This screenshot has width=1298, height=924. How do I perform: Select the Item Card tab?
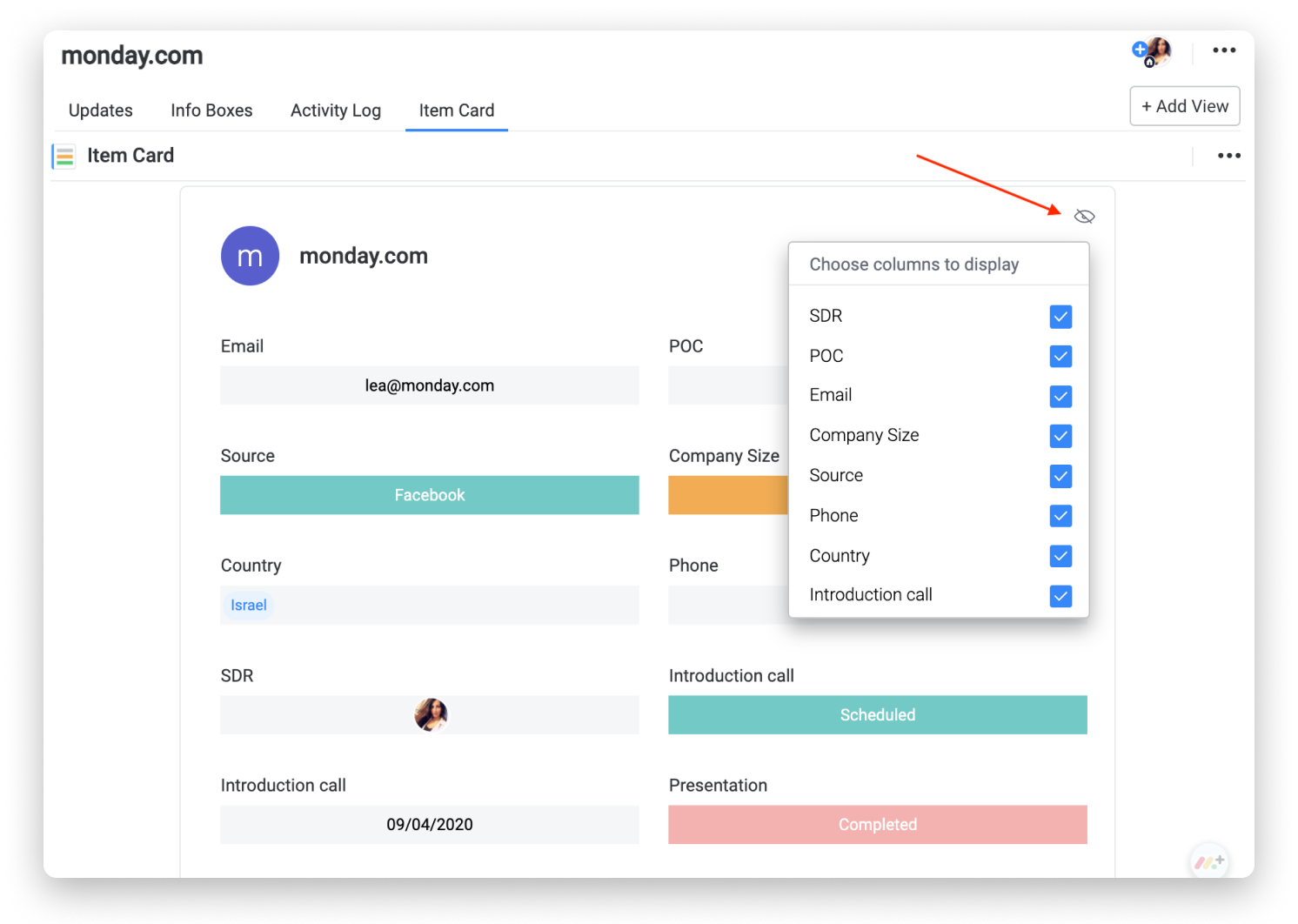click(457, 110)
